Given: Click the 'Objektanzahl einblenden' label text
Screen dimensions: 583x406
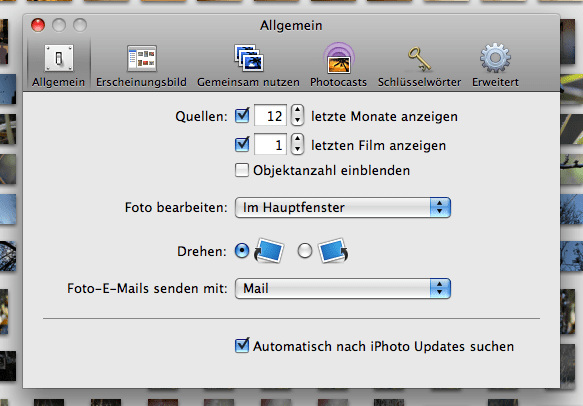Looking at the screenshot, I should [x=332, y=171].
